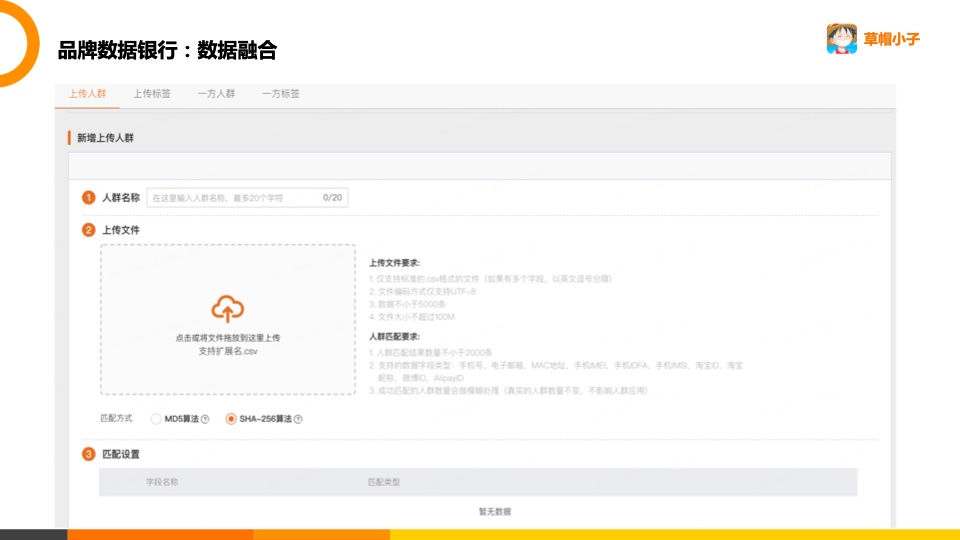Screen dimensions: 960x540
Task: Click the 草帽小子 cartoon avatar icon
Action: coord(842,39)
